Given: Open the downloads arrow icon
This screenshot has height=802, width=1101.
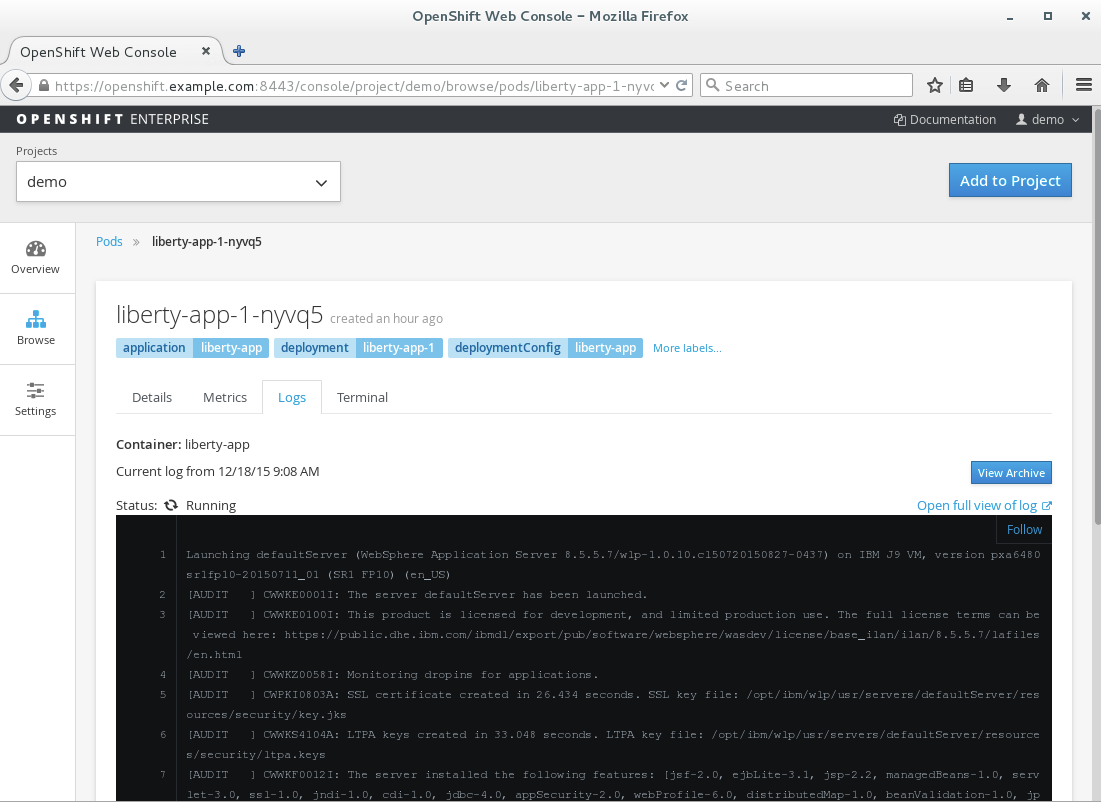Looking at the screenshot, I should click(1004, 86).
